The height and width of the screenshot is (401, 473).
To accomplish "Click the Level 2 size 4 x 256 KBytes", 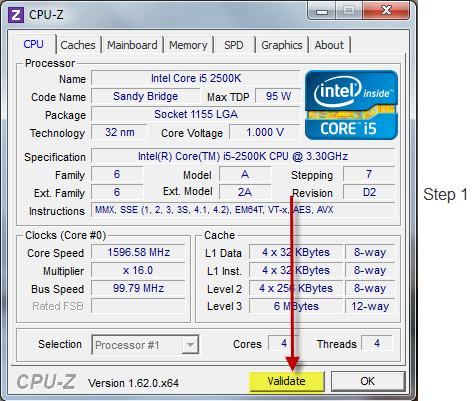I will click(x=296, y=288).
